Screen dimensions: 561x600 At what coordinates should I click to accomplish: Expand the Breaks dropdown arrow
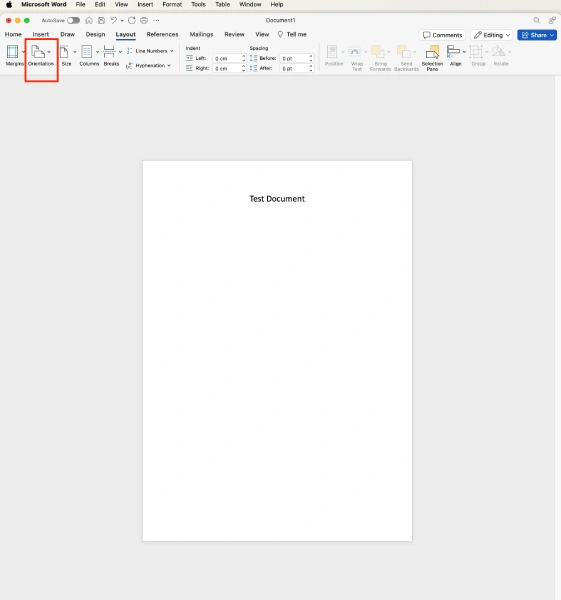coord(120,52)
